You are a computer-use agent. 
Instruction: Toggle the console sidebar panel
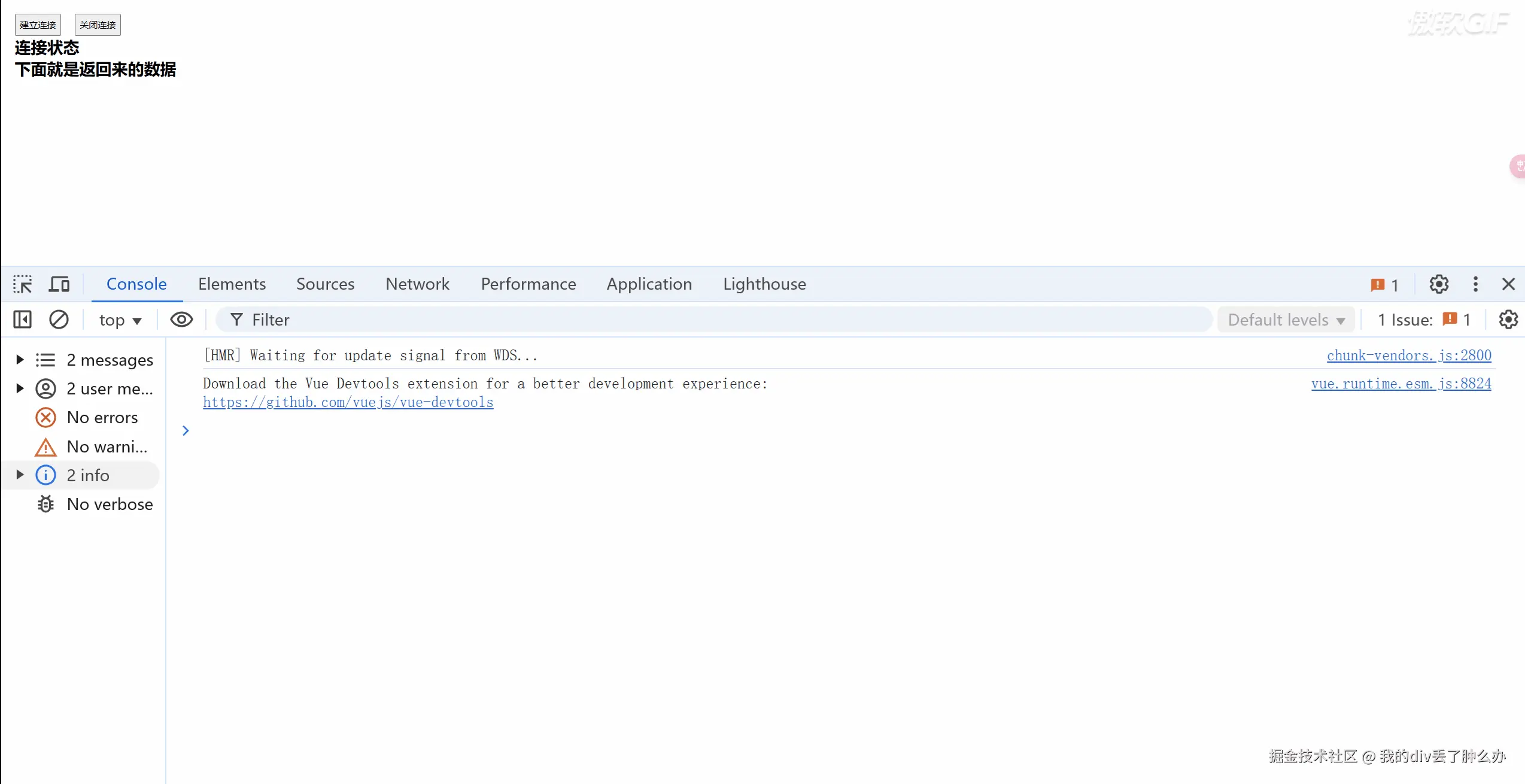(23, 320)
